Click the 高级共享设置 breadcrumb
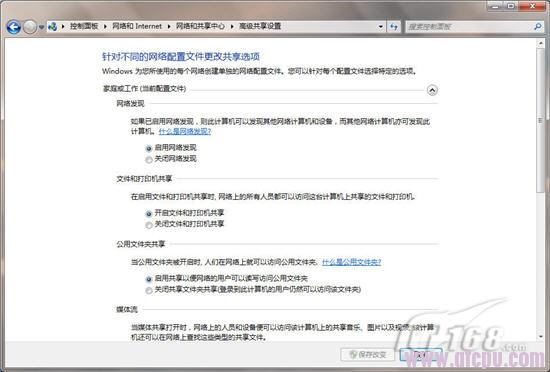550x372 pixels. [260, 26]
